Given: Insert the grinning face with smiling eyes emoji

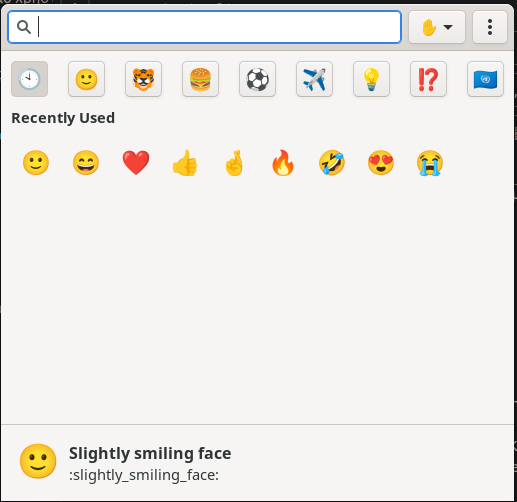Looking at the screenshot, I should [86, 163].
